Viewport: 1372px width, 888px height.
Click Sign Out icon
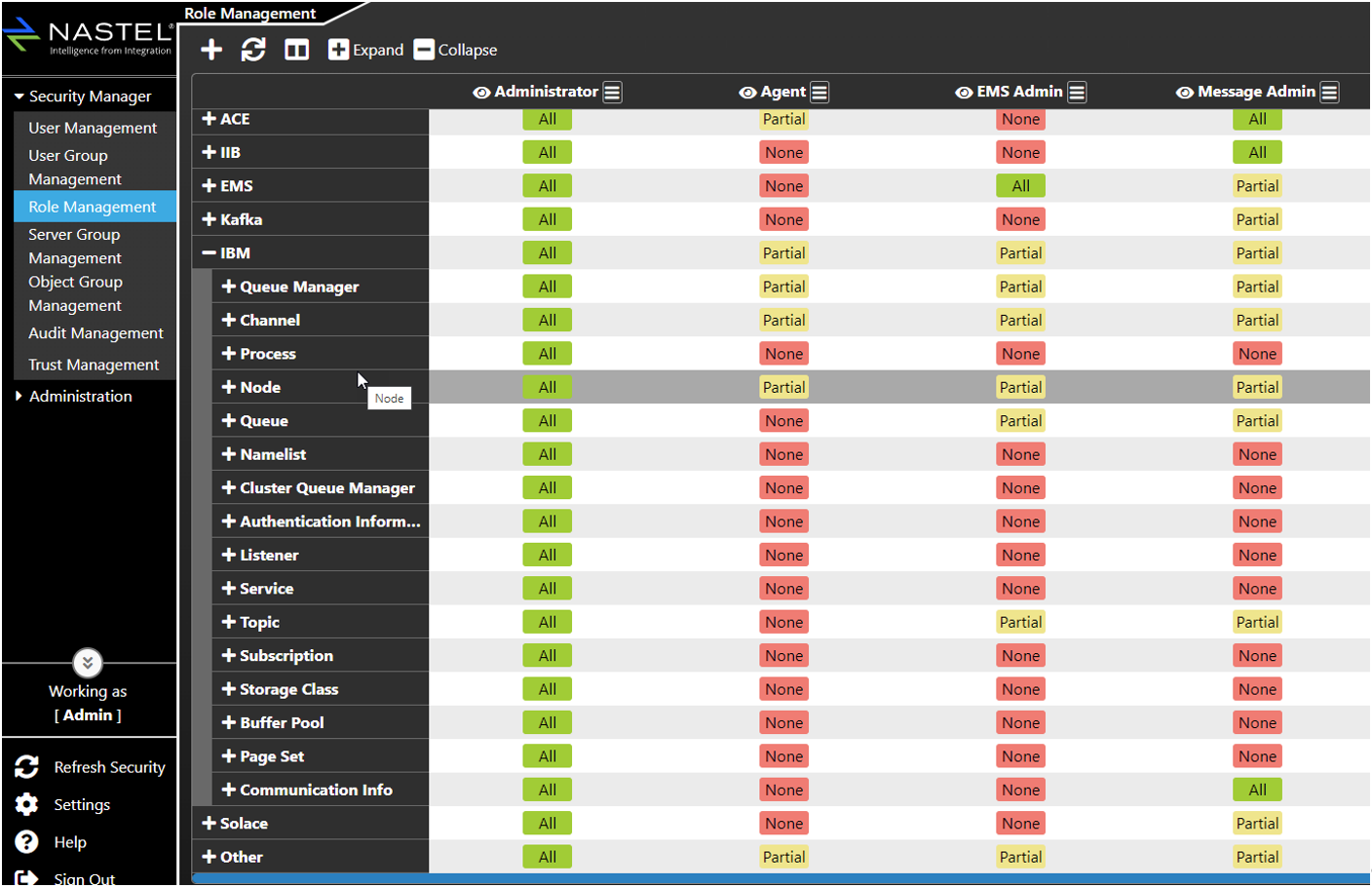click(x=27, y=877)
